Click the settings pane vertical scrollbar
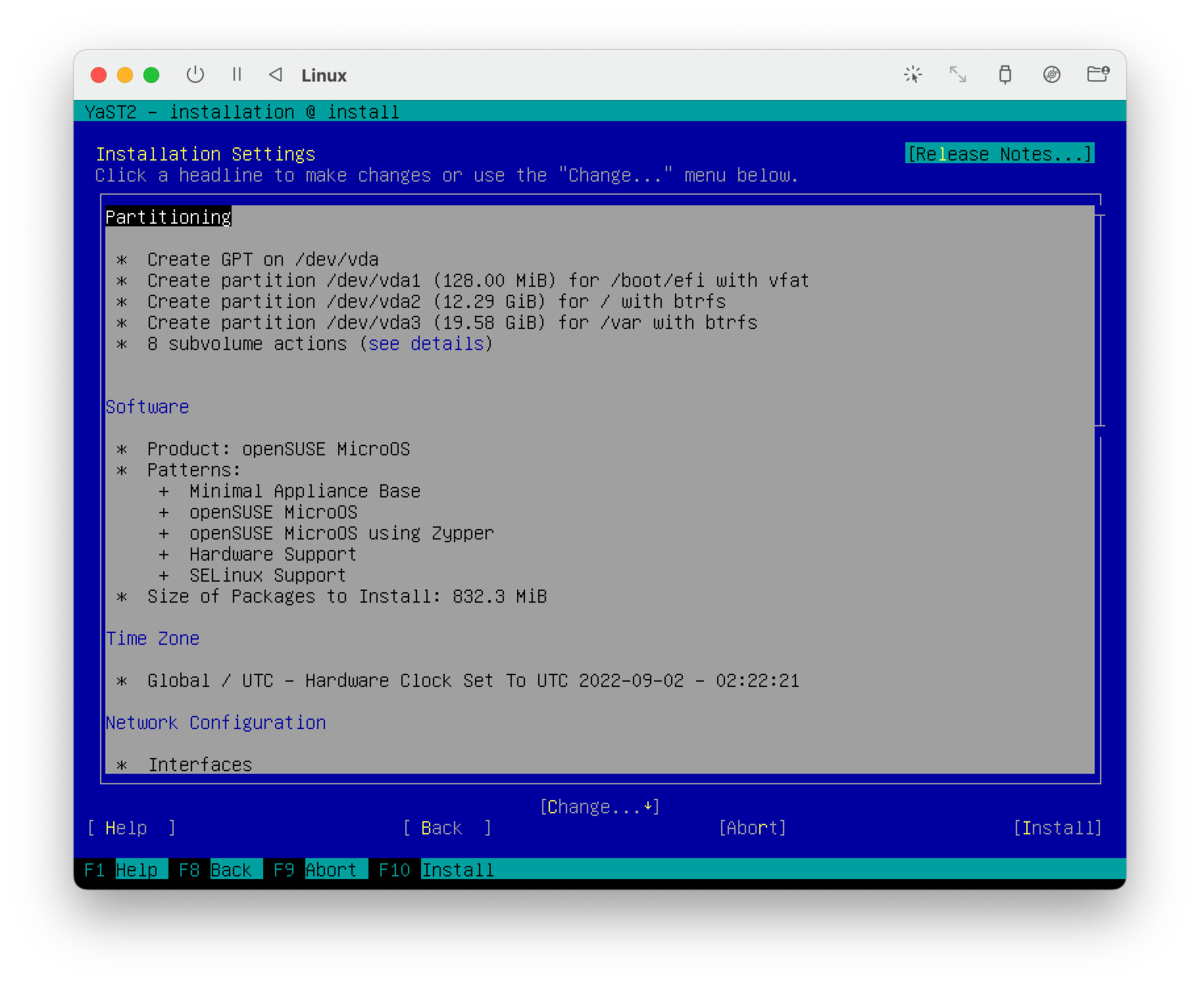 click(1100, 320)
